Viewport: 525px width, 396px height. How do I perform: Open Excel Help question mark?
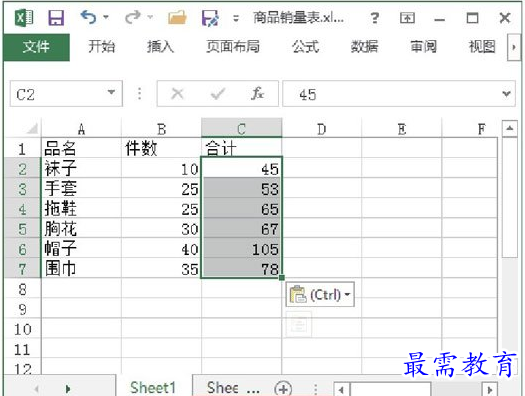coord(375,18)
